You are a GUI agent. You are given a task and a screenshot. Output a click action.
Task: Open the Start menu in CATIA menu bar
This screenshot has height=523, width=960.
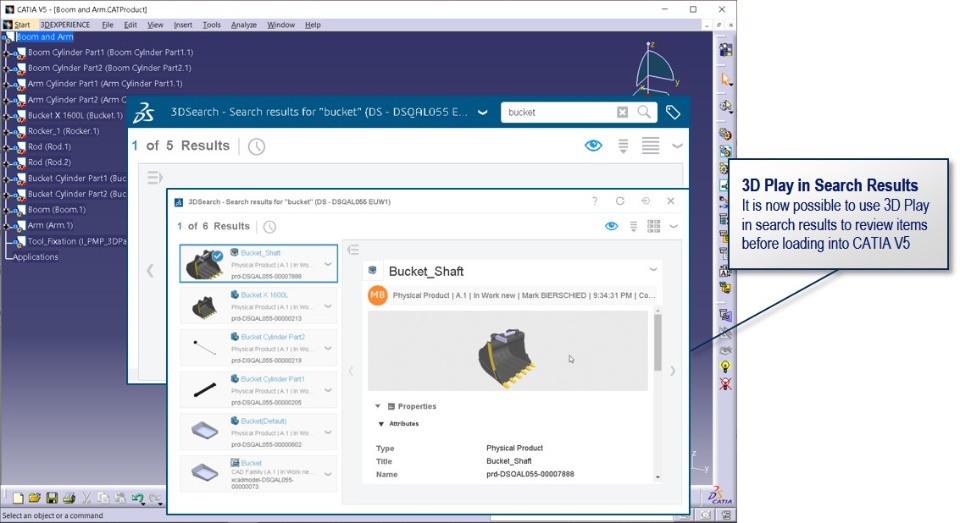coord(22,25)
